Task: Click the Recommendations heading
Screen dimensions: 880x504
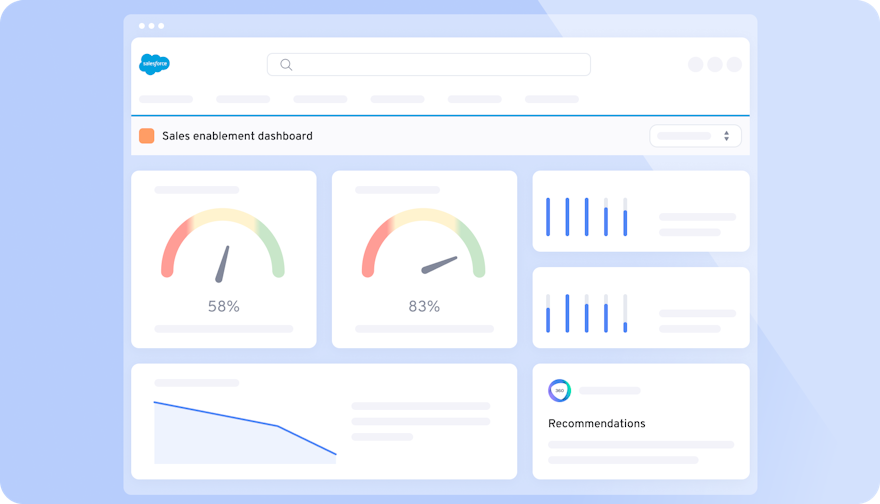Action: [597, 423]
